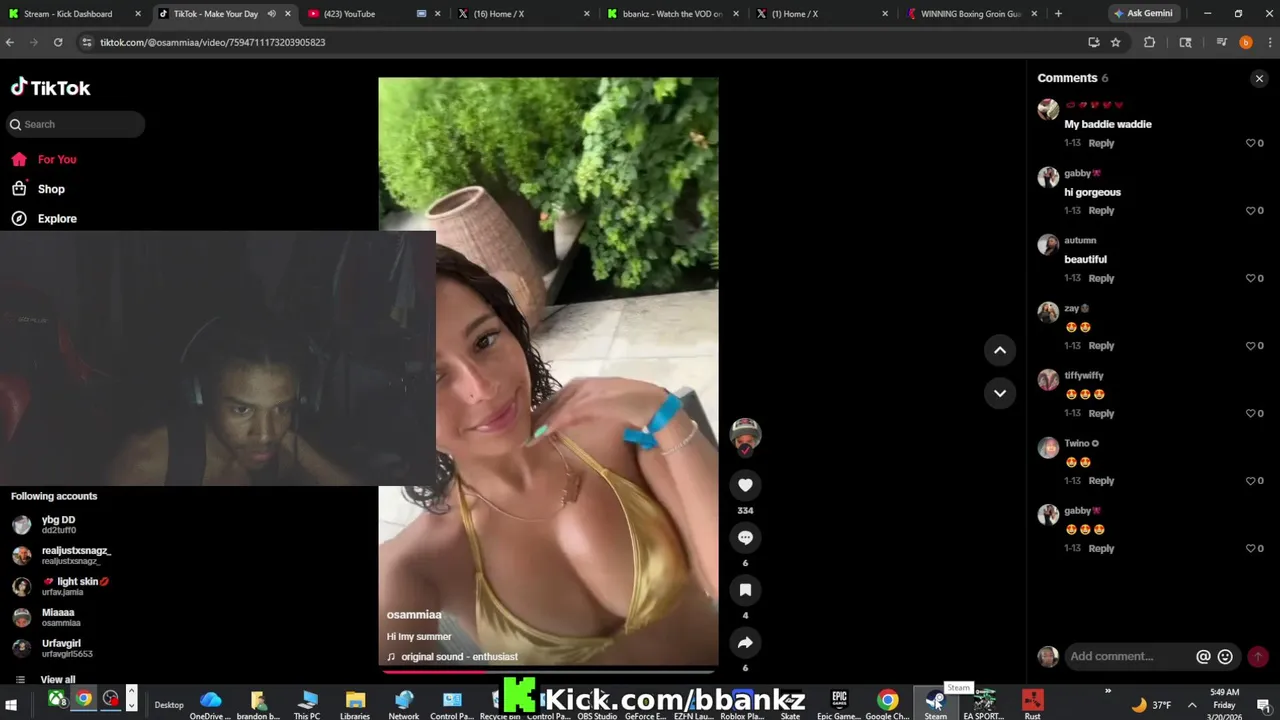Go to previous video with up chevron
1280x720 pixels.
(x=1000, y=350)
